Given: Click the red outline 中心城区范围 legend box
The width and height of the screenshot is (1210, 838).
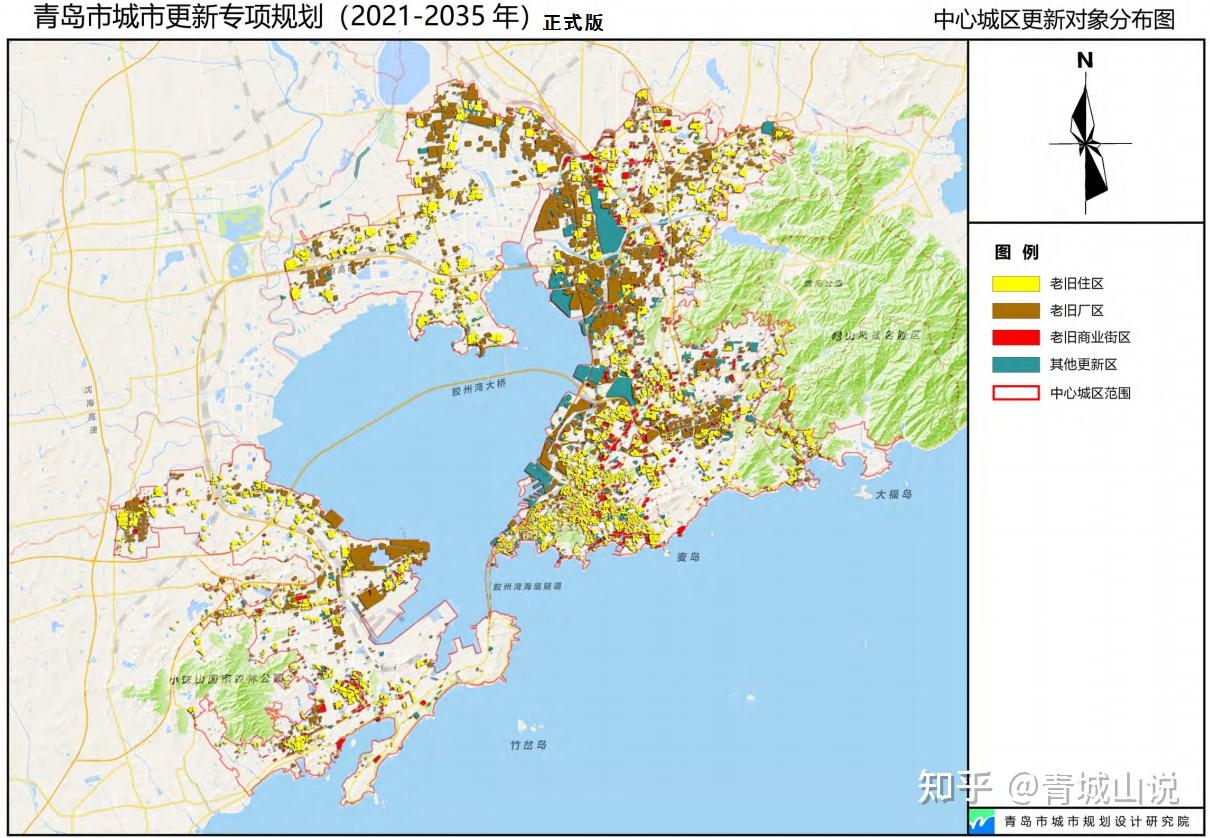Looking at the screenshot, I should tap(1017, 393).
